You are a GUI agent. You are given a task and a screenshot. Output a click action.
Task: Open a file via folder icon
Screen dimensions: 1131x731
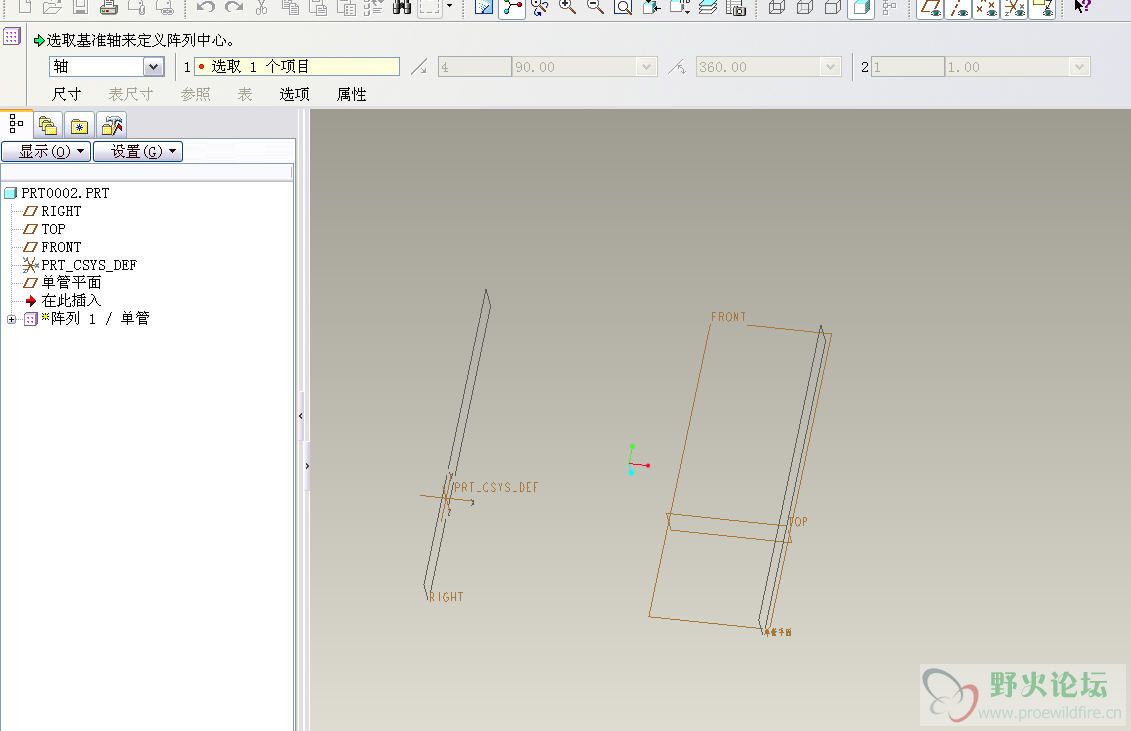[52, 6]
